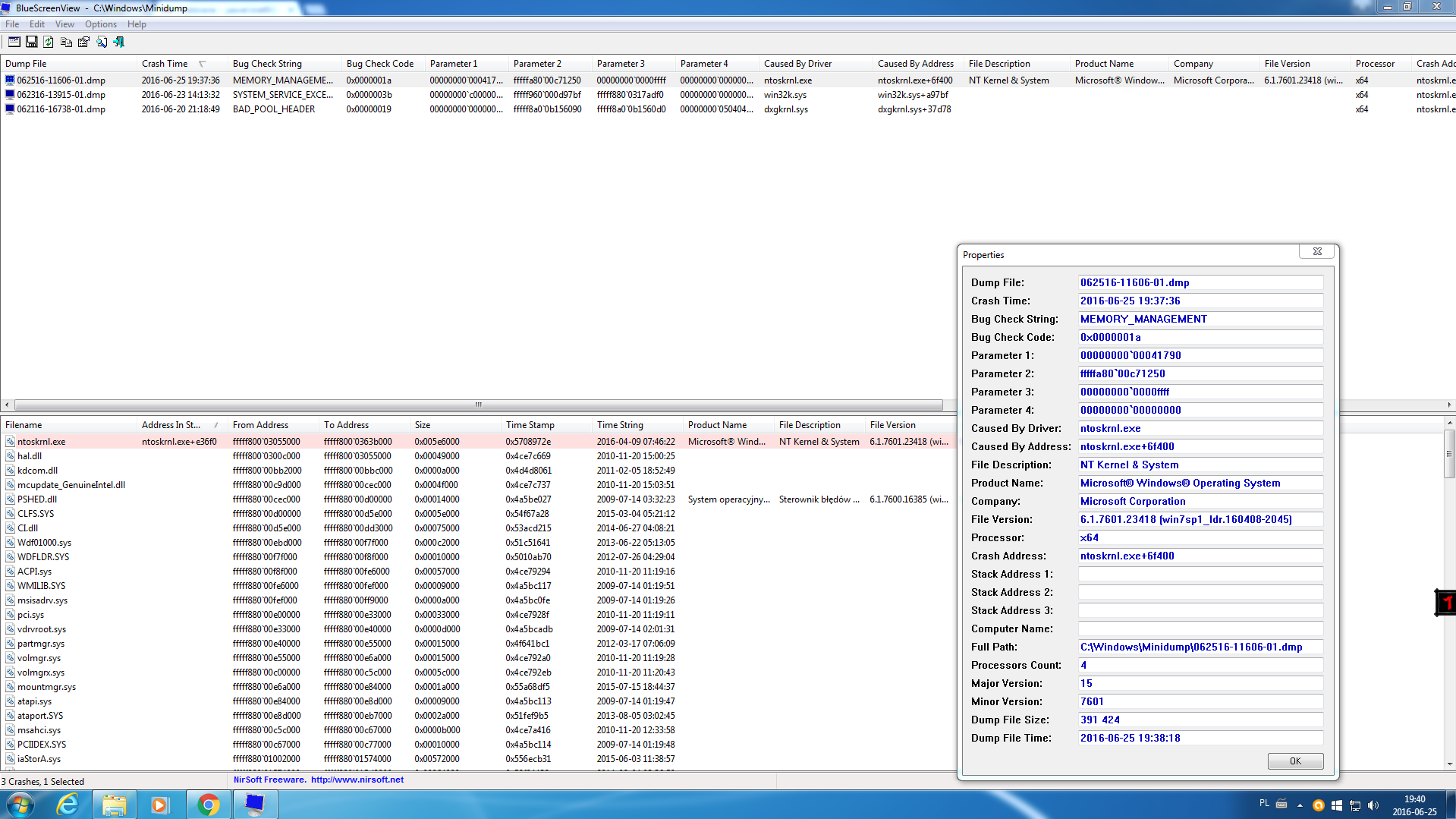The height and width of the screenshot is (819, 1456).
Task: Click the file icon next to hal.dll
Action: point(11,456)
